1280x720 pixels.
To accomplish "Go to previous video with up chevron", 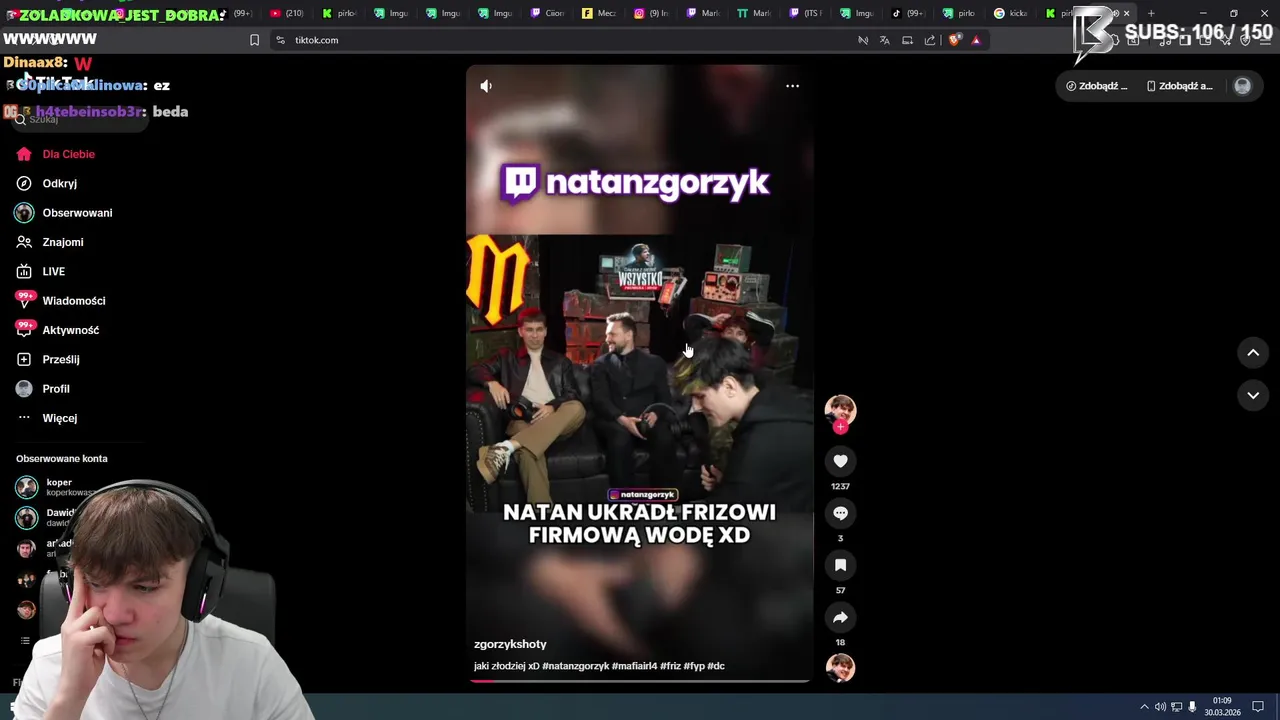I will pyautogui.click(x=1253, y=353).
